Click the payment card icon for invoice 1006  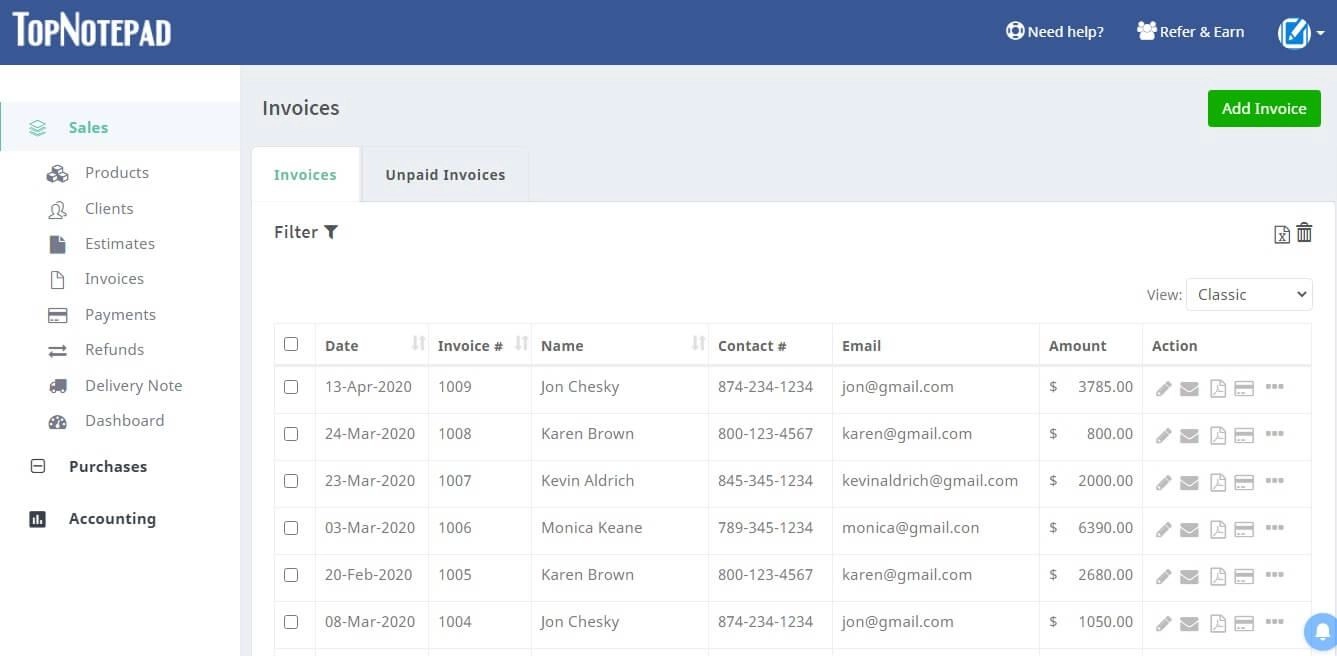[x=1244, y=529]
